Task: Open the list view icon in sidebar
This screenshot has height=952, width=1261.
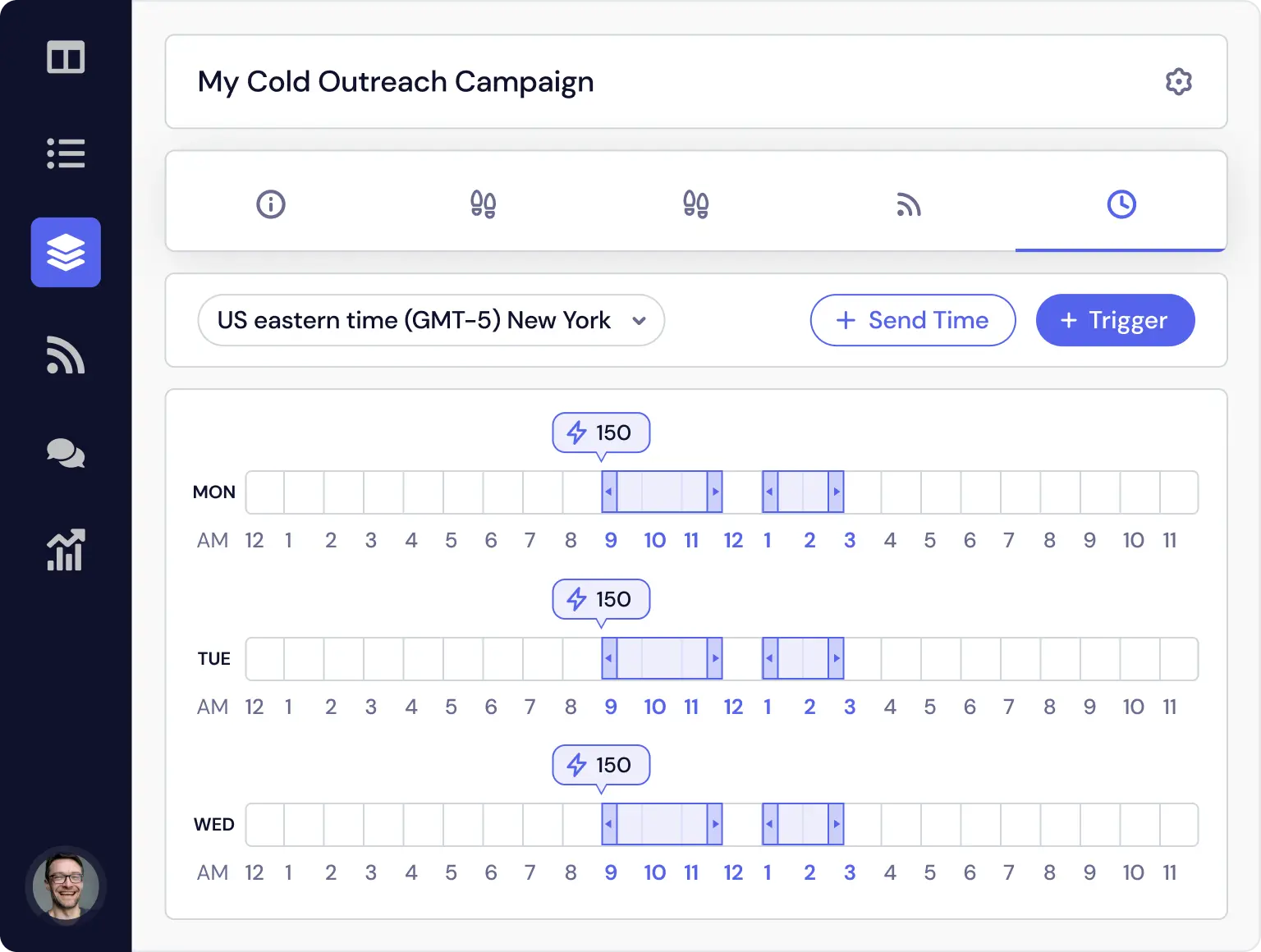Action: pyautogui.click(x=66, y=153)
